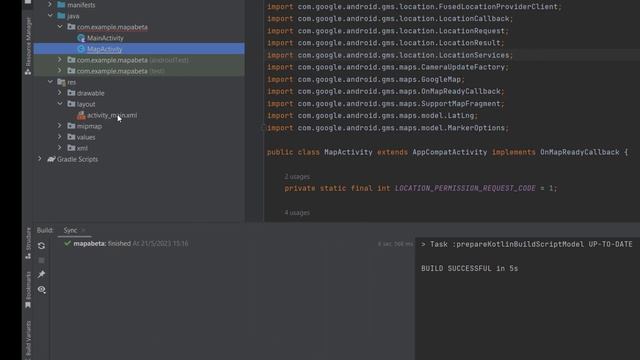Click the res folder icon
Viewport: 640px width, 360px height.
point(61,82)
